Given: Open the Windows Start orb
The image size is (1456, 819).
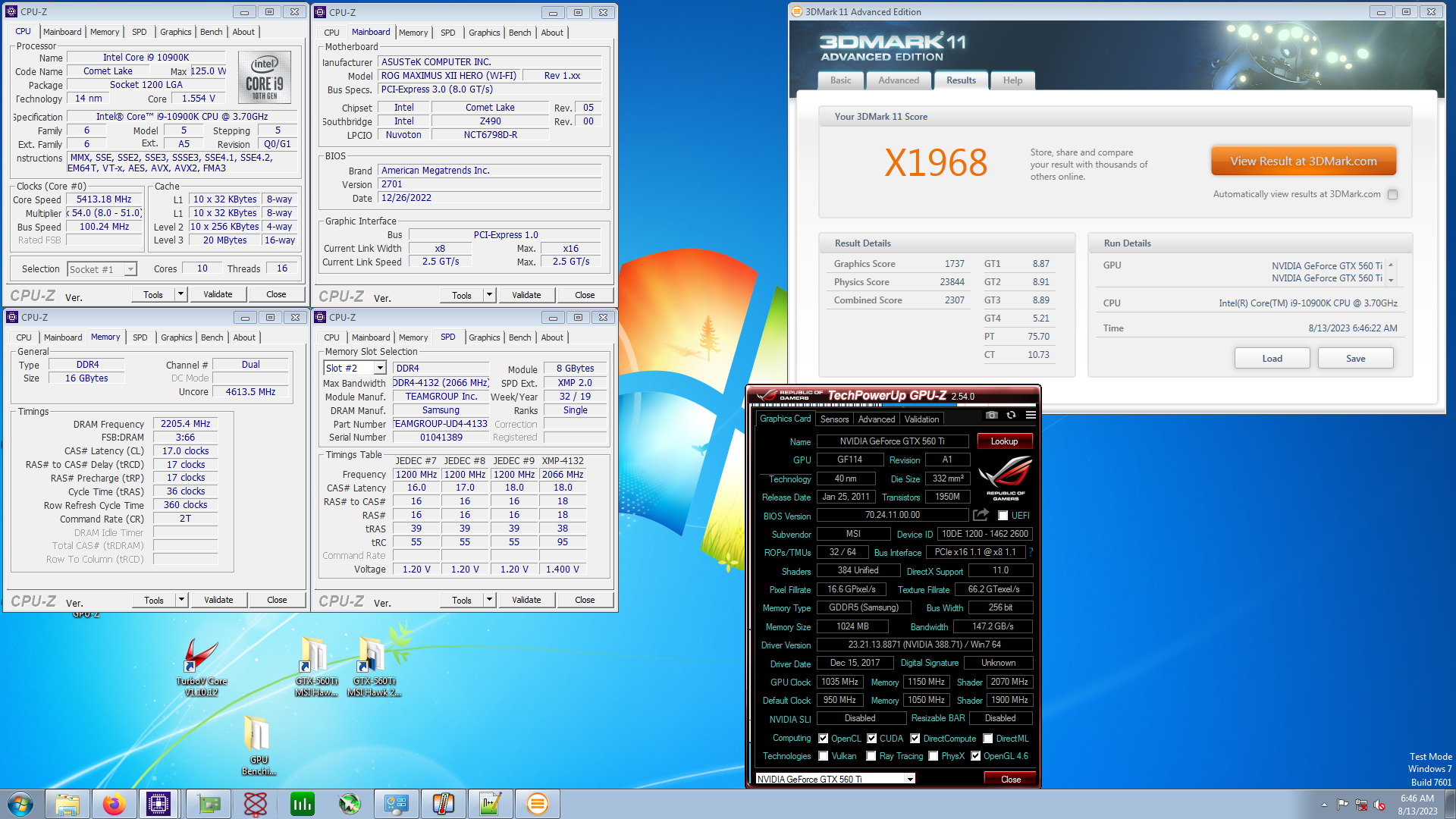Looking at the screenshot, I should click(20, 804).
